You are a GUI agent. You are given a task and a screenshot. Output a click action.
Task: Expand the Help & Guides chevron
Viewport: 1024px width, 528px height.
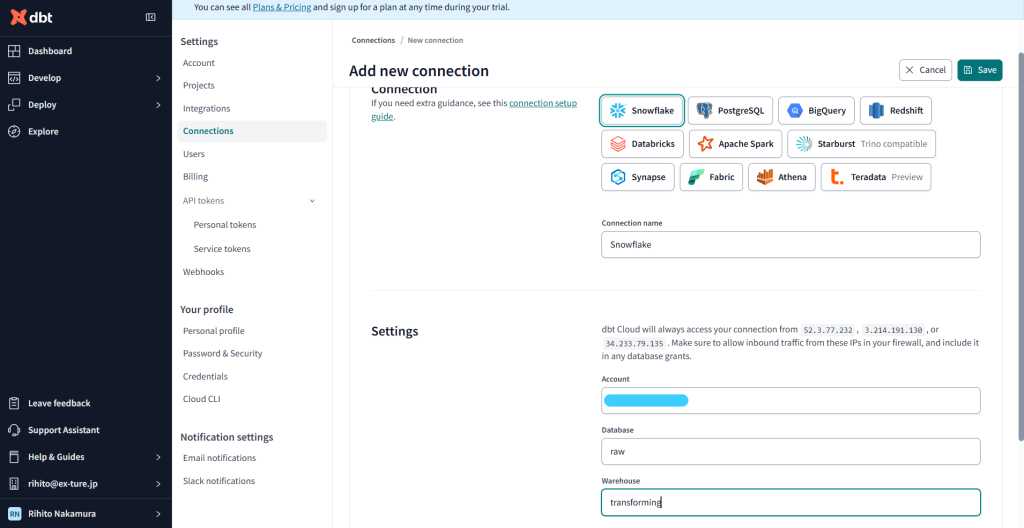click(x=158, y=457)
